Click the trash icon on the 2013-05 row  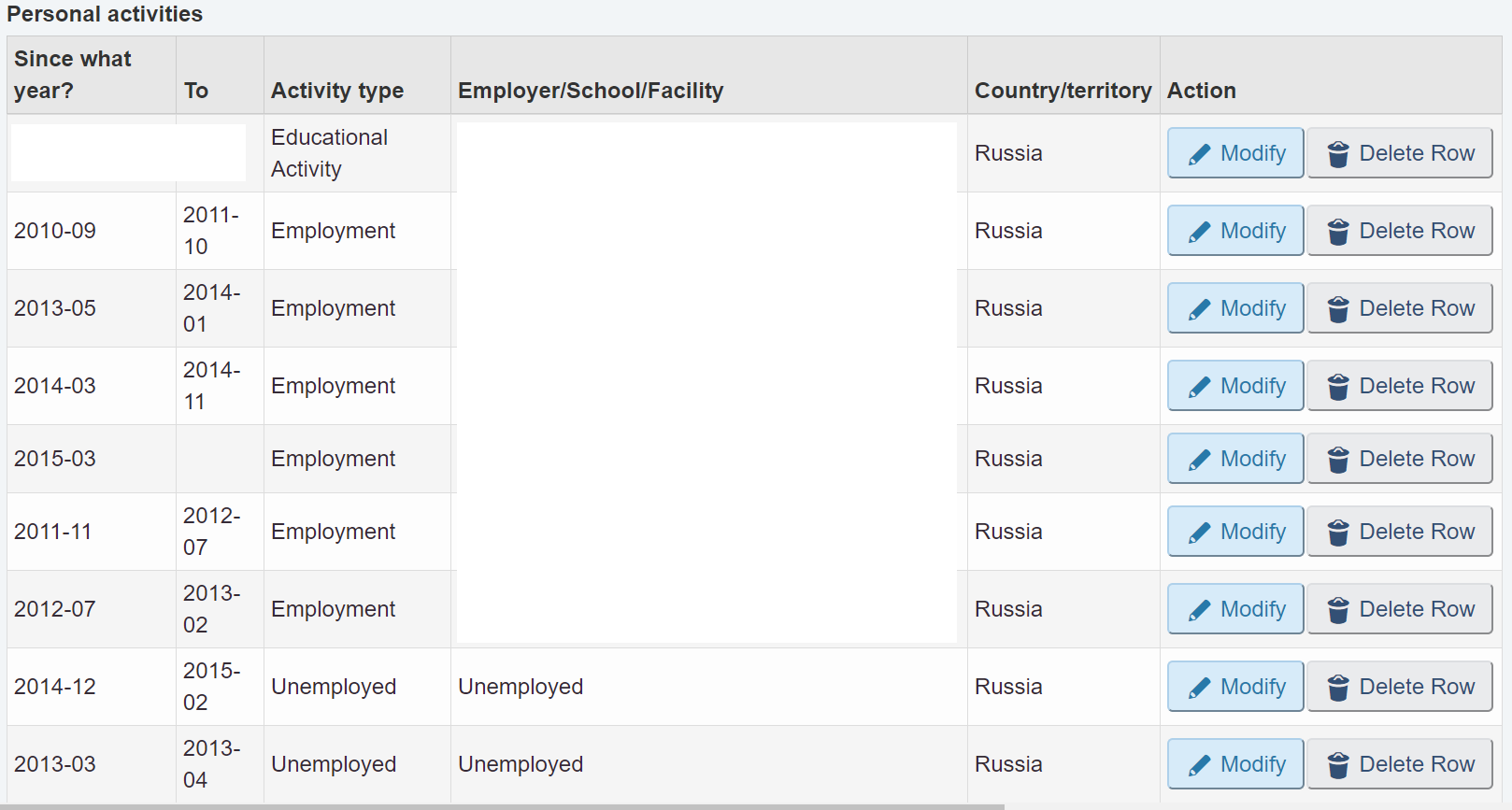1338,309
